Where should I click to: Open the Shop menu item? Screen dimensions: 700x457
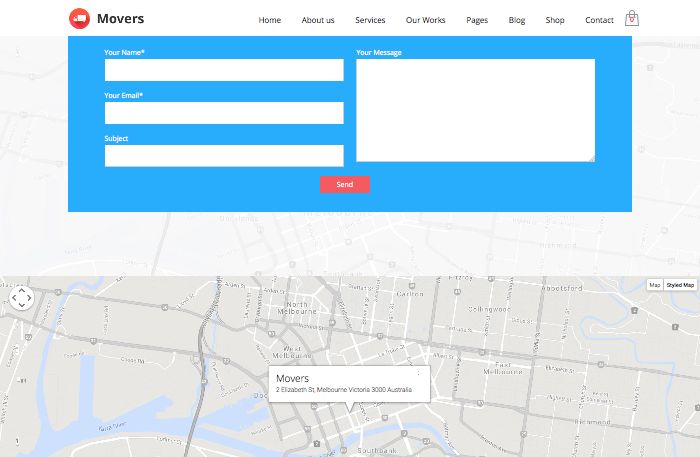coord(555,20)
